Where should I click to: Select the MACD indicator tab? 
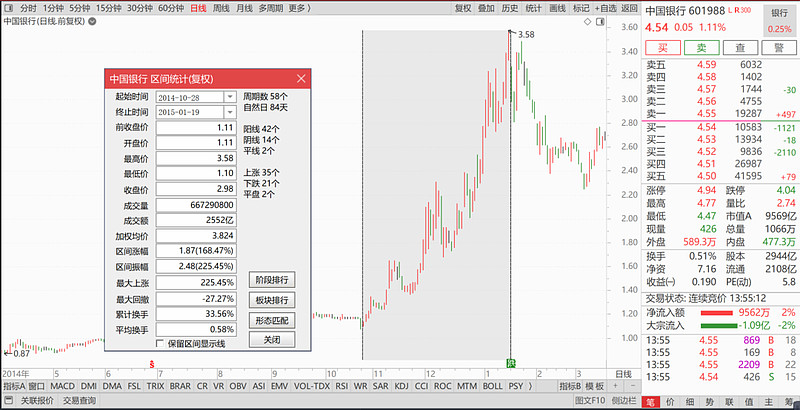[63, 386]
